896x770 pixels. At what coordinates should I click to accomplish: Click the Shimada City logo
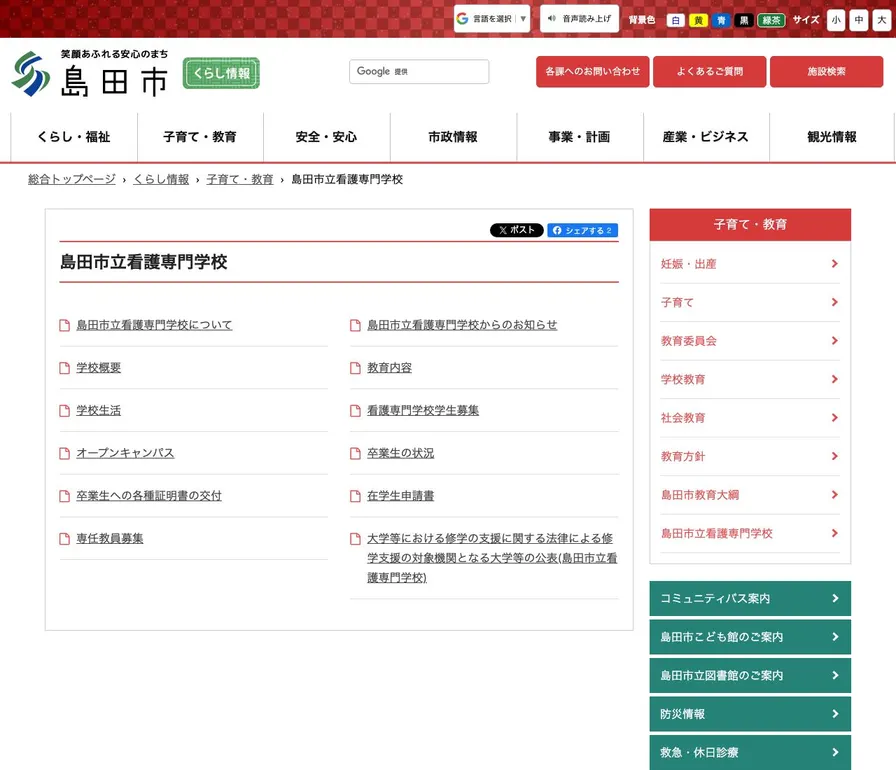tap(90, 74)
